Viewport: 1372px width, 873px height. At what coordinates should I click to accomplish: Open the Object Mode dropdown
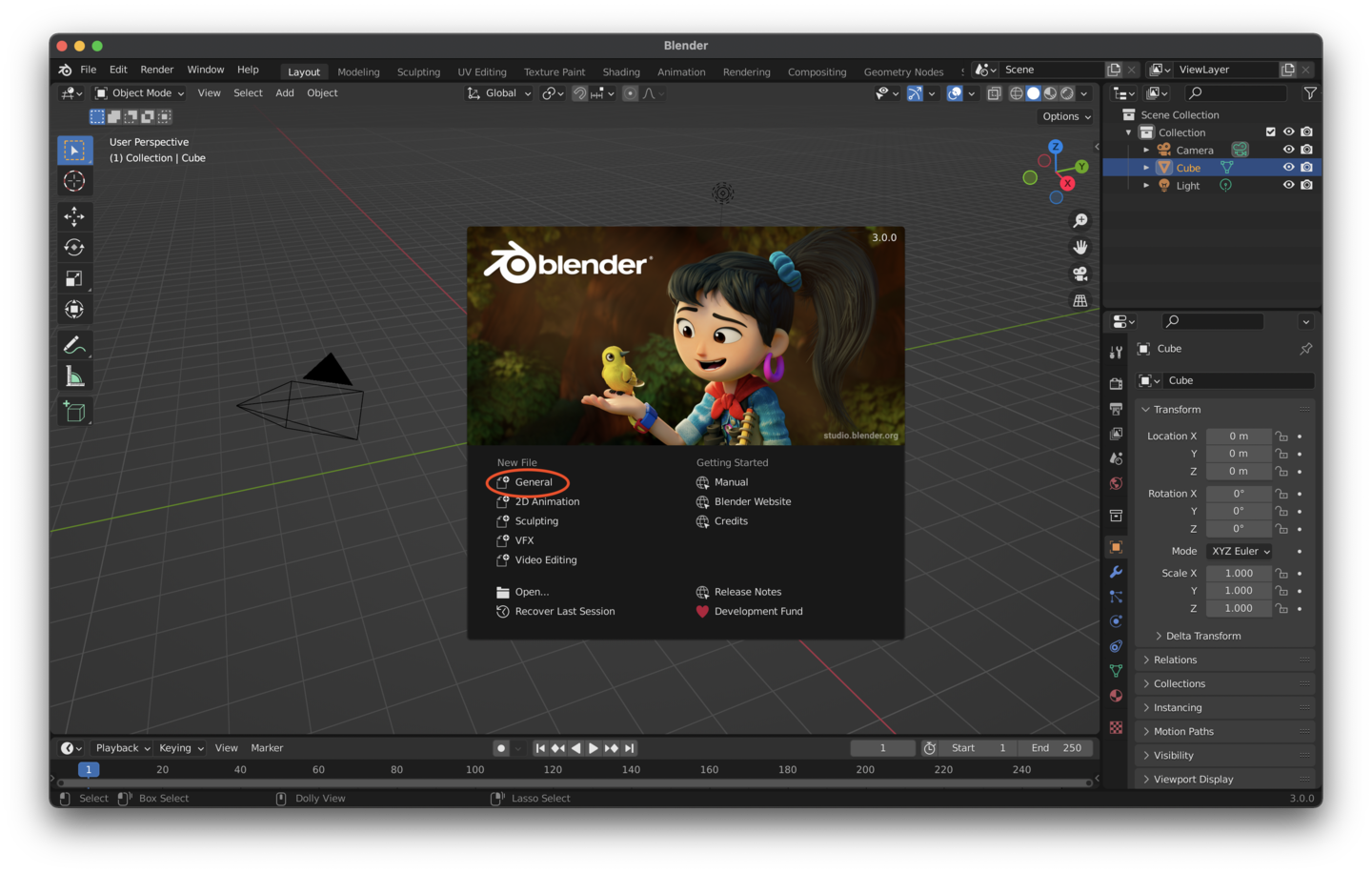pyautogui.click(x=140, y=93)
